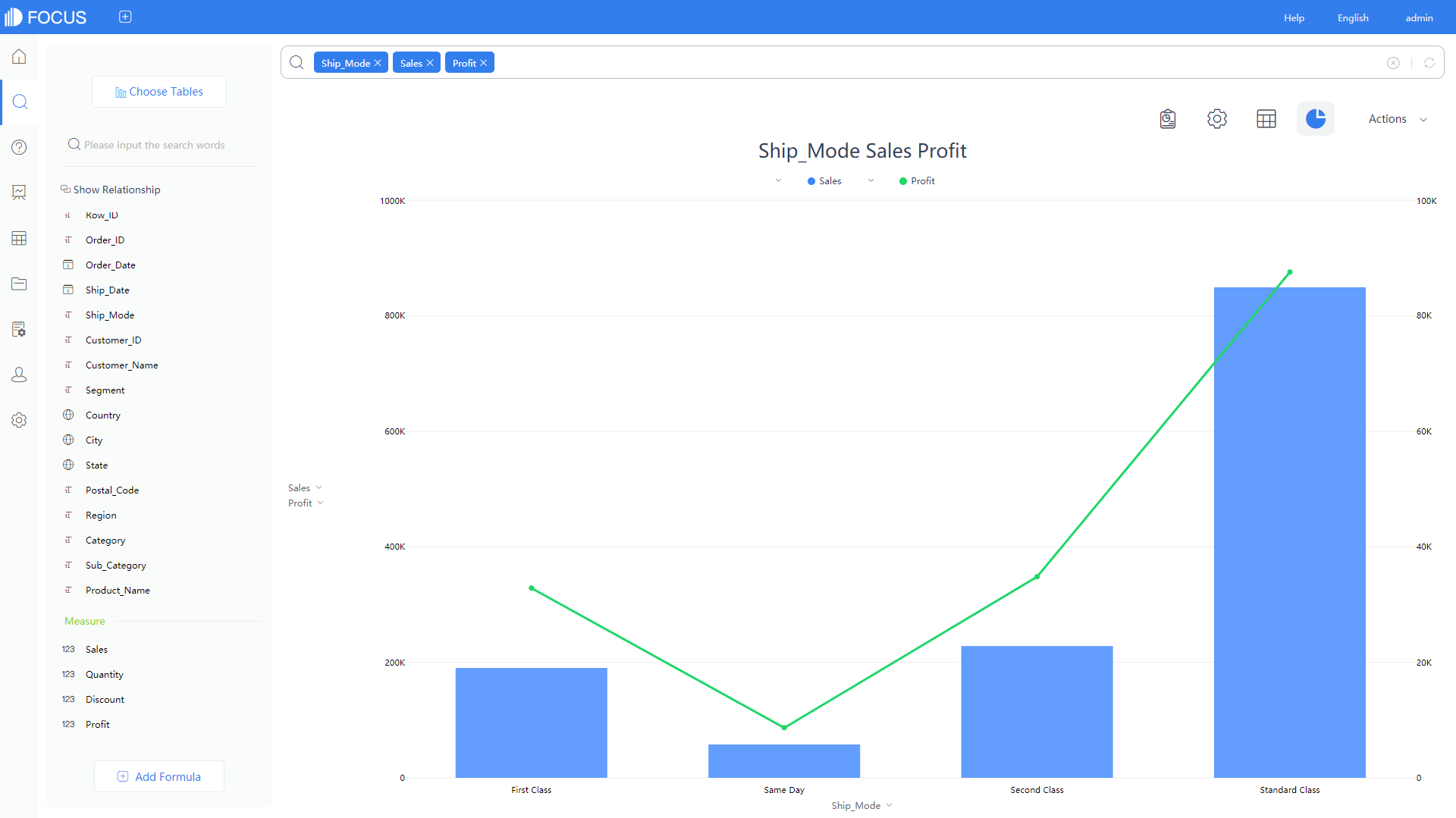
Task: Select the Sales measure
Action: (x=96, y=649)
